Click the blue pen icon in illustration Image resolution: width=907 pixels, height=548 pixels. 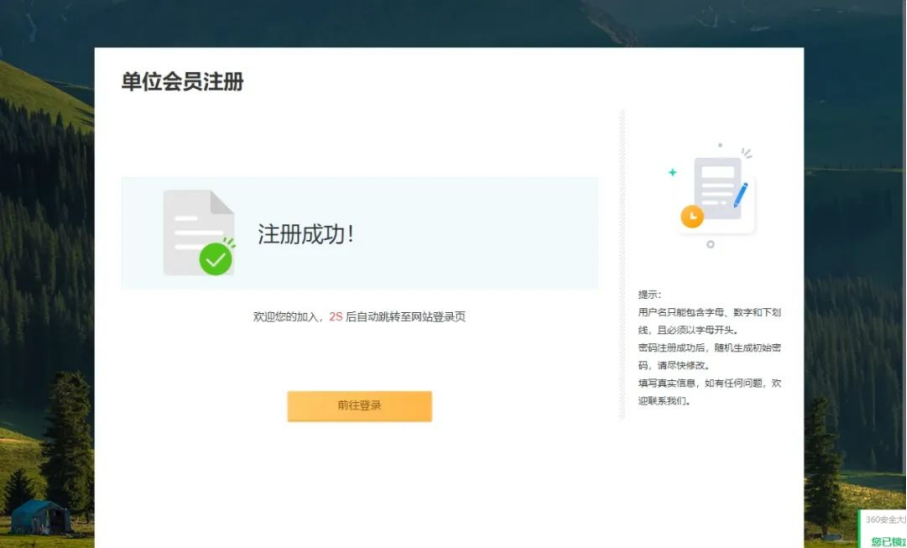pyautogui.click(x=741, y=194)
